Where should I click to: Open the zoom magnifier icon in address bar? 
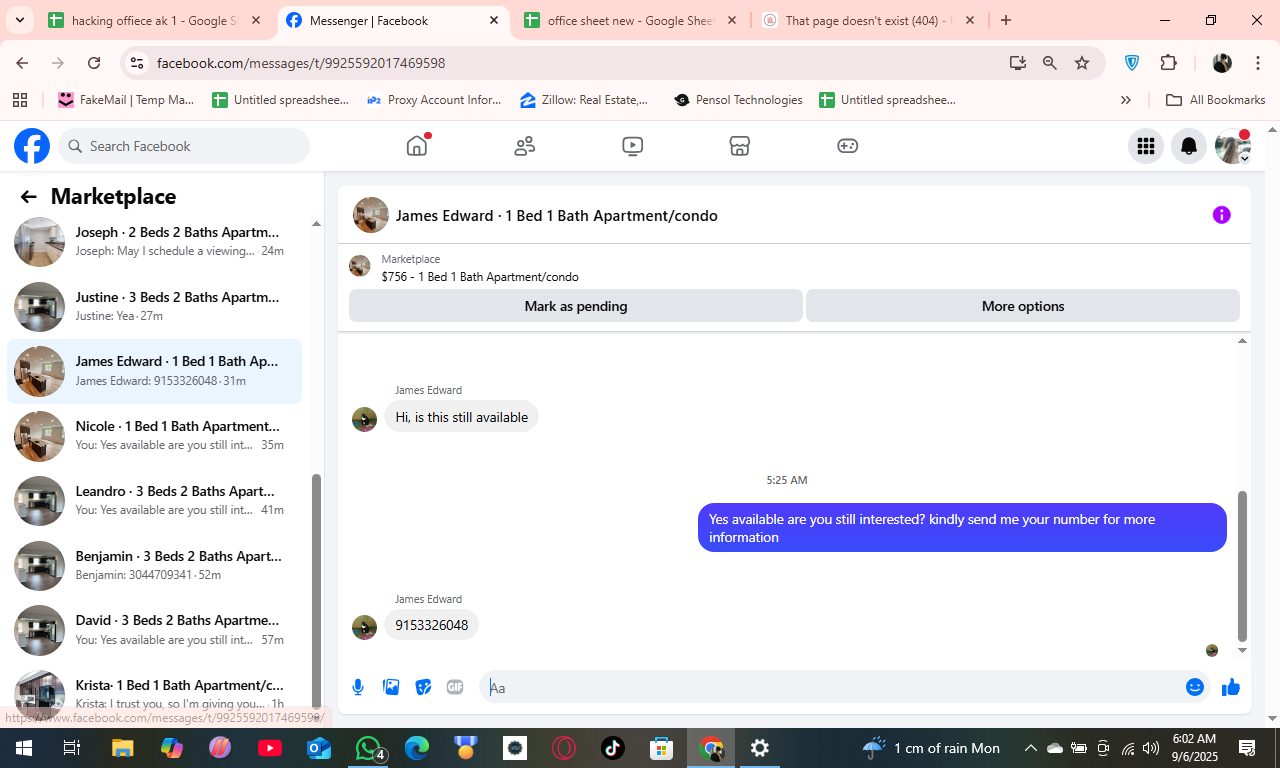coord(1049,63)
